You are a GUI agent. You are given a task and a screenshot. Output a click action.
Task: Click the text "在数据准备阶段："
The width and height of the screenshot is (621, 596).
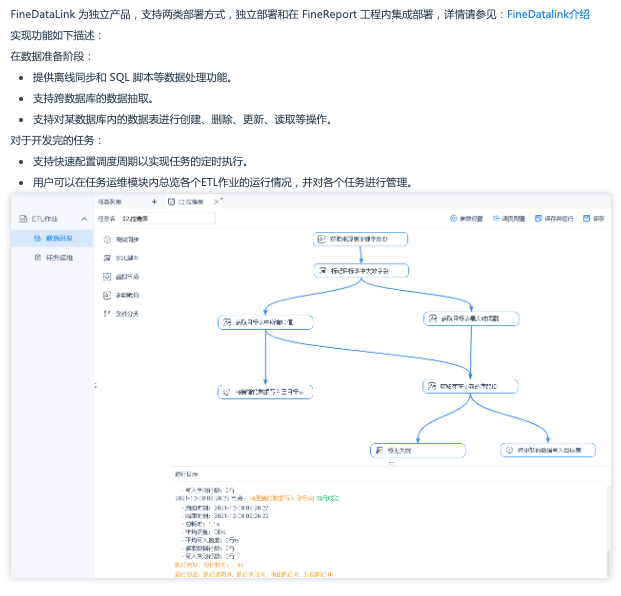coord(51,57)
